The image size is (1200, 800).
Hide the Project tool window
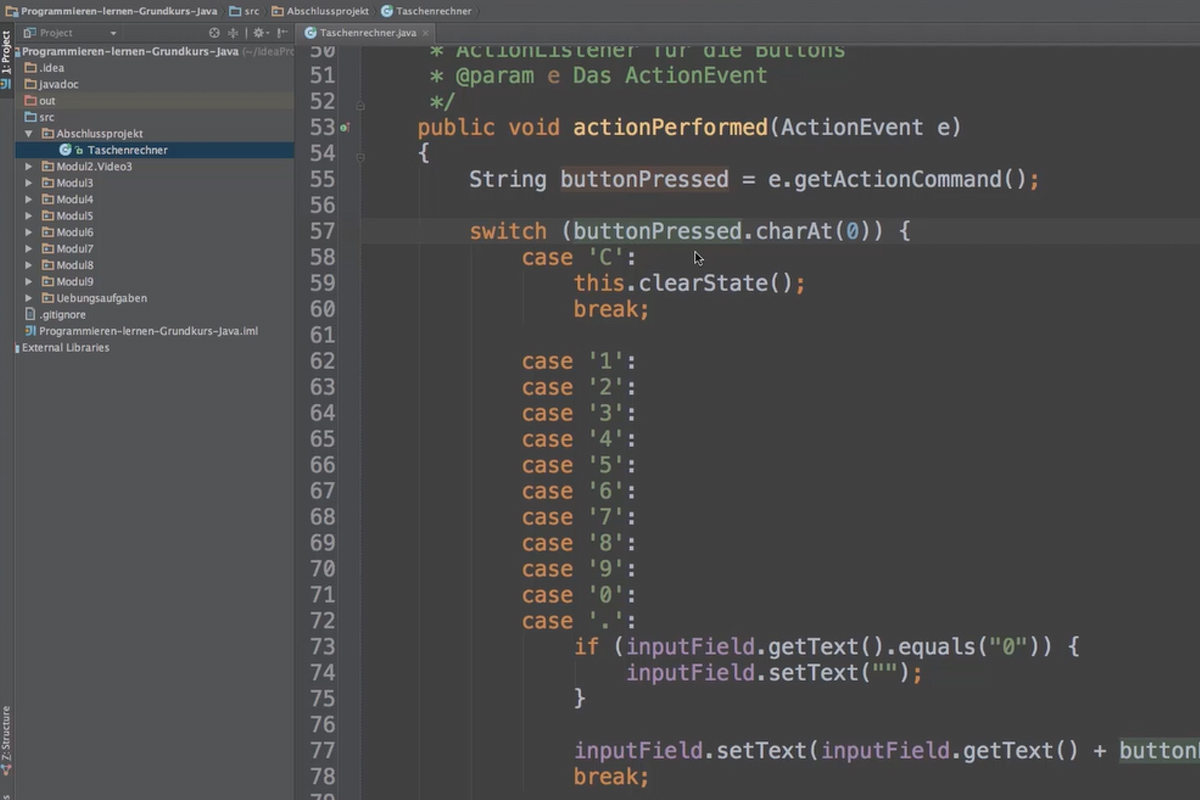coord(282,33)
